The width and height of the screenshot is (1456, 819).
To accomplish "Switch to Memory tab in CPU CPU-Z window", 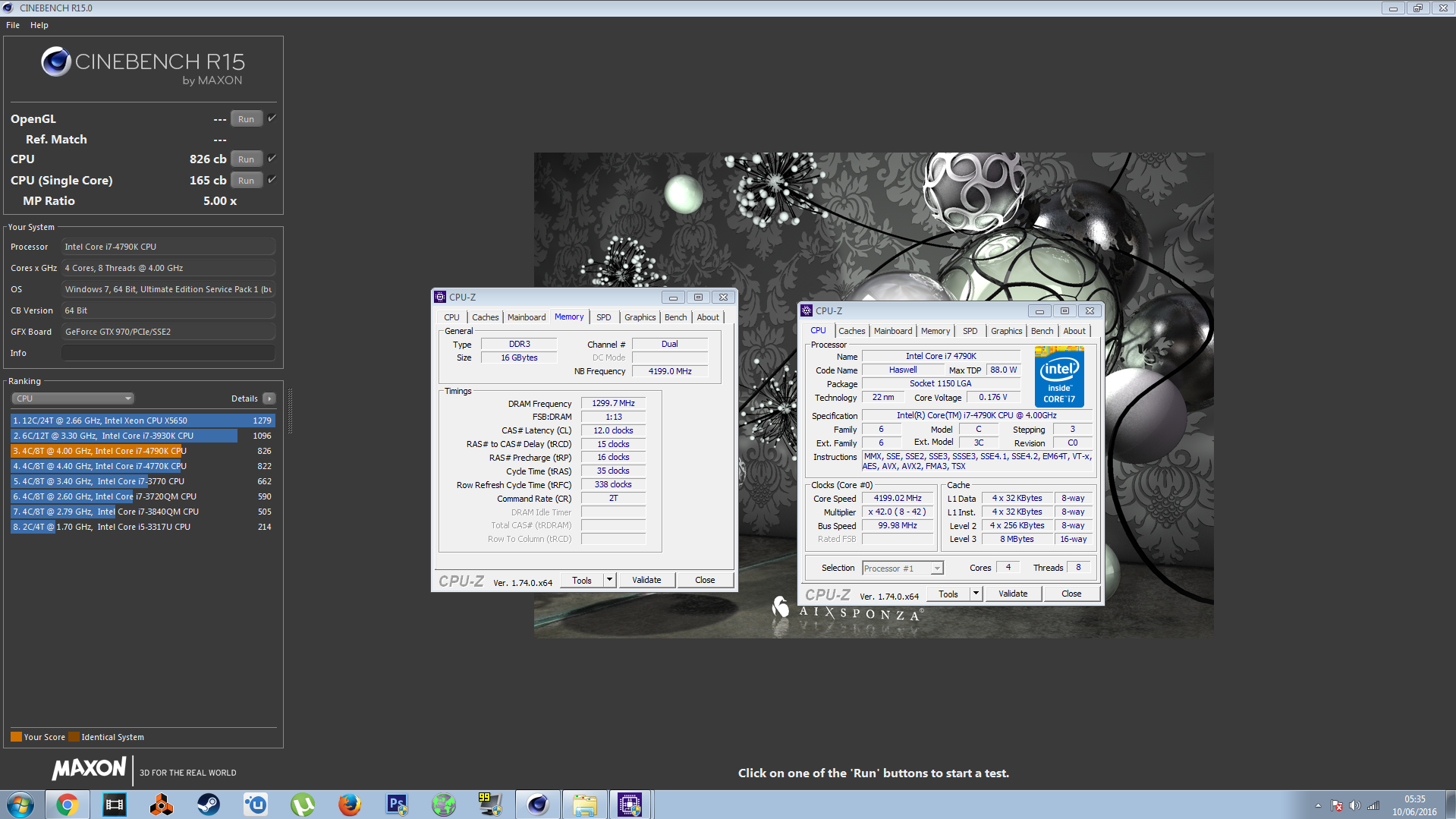I will click(x=935, y=331).
